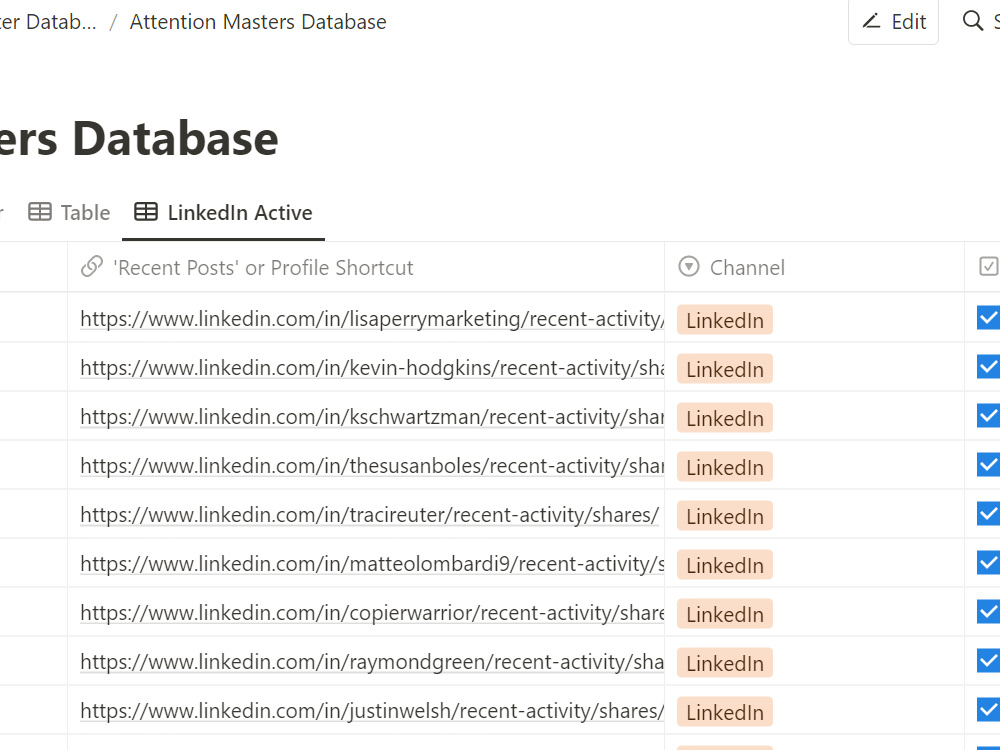
Task: Click the Channel select-type icon
Action: point(689,267)
